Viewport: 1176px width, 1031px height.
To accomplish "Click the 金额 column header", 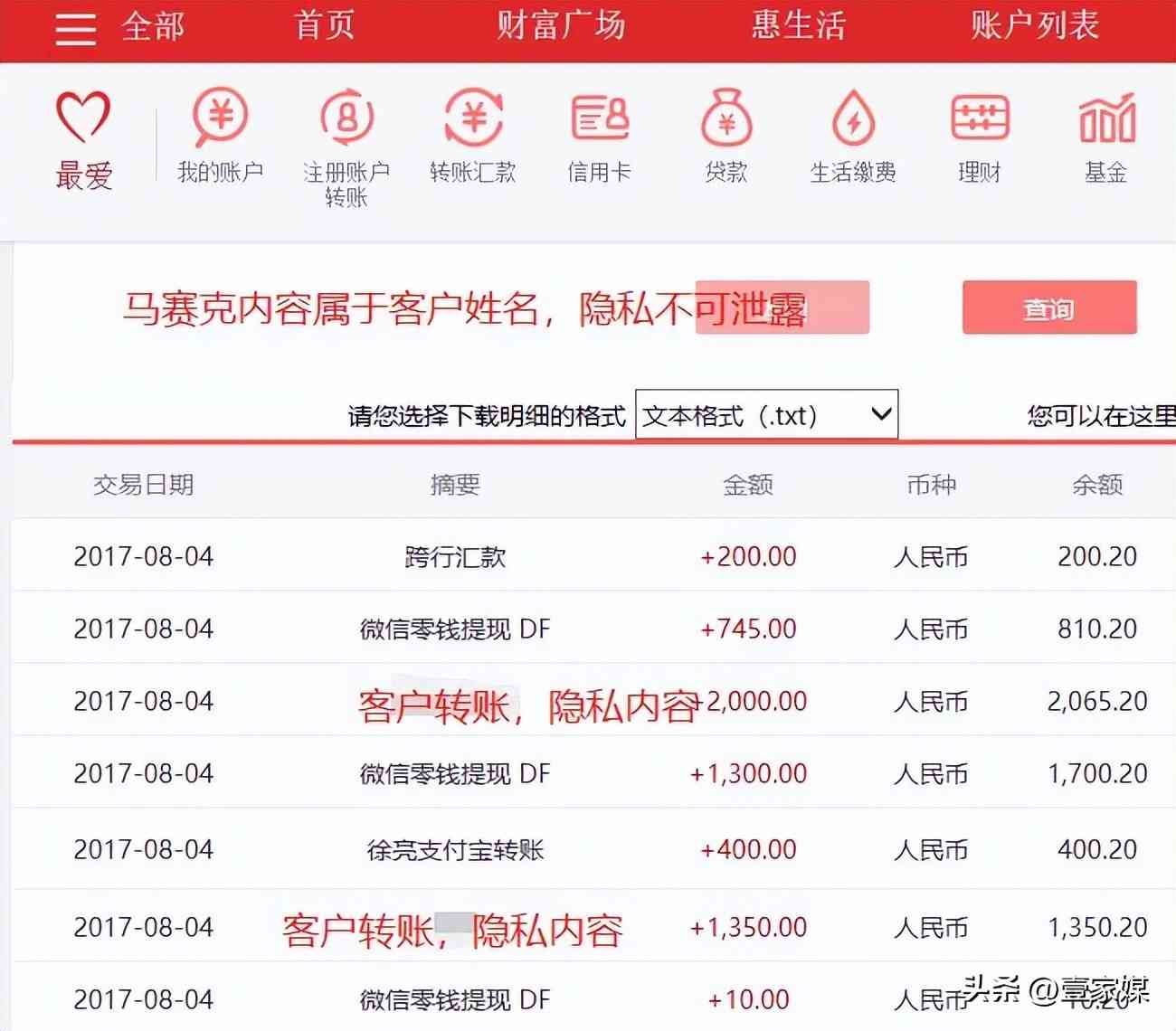I will point(747,485).
